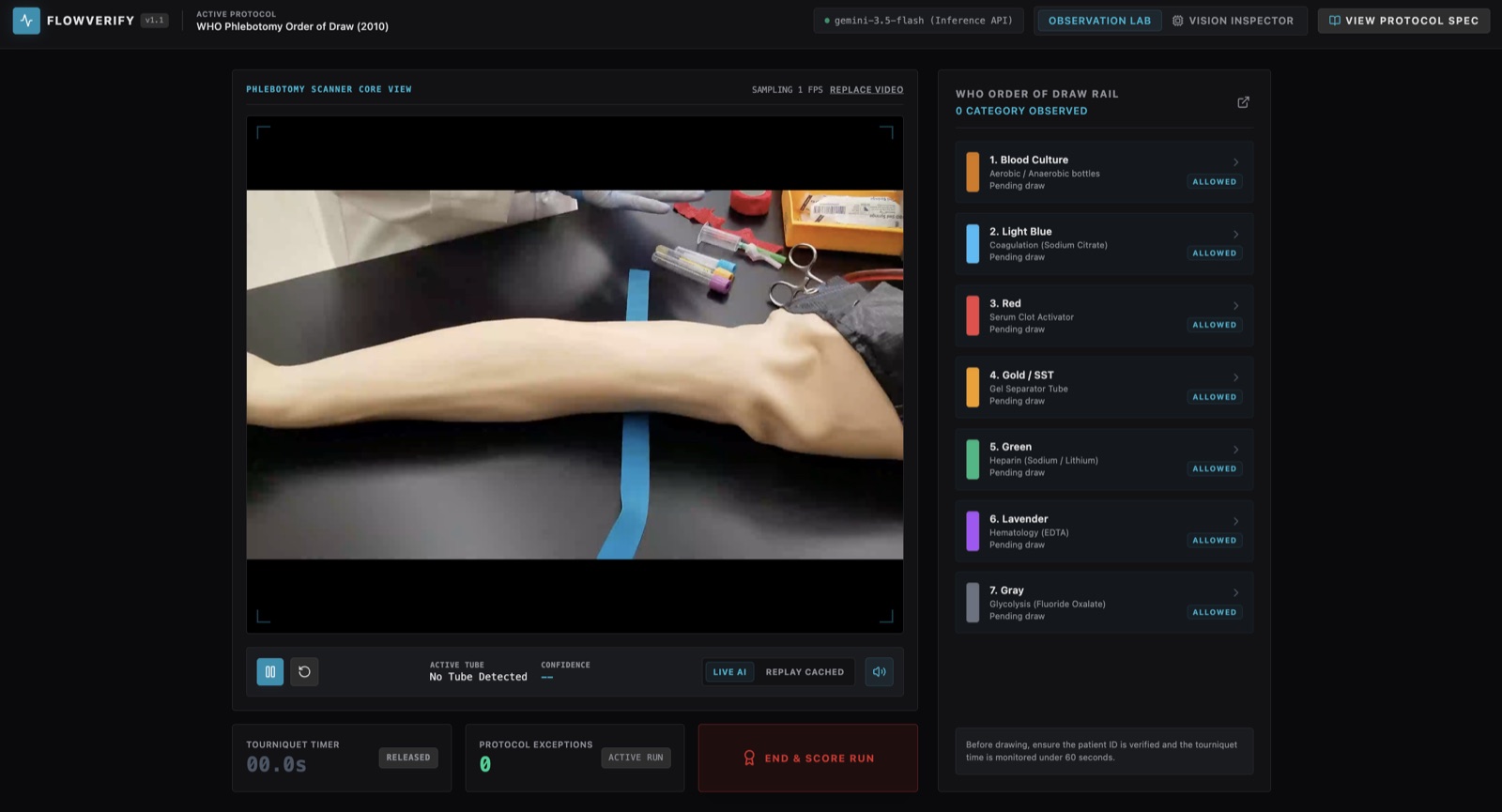
Task: Click the FLOWVERIFY brand name
Action: pos(90,21)
